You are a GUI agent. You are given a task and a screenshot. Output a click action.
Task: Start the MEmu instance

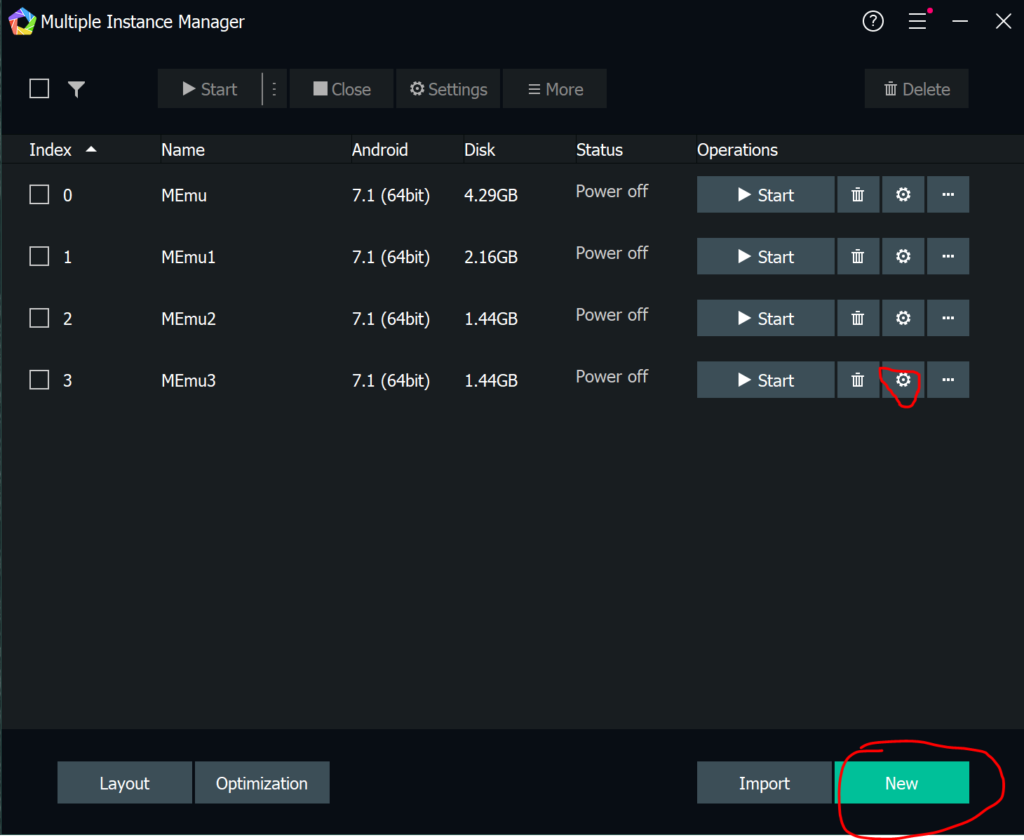tap(765, 195)
